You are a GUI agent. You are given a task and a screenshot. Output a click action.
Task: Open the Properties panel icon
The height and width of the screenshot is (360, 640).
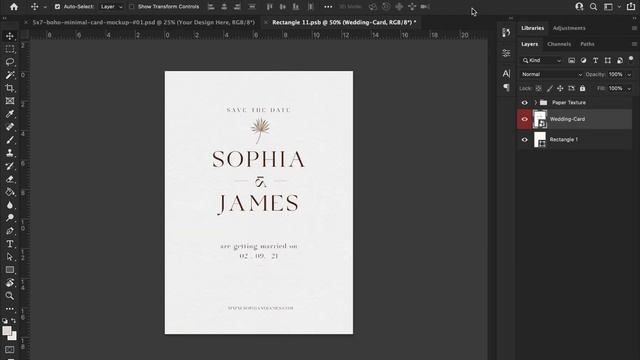pyautogui.click(x=506, y=53)
